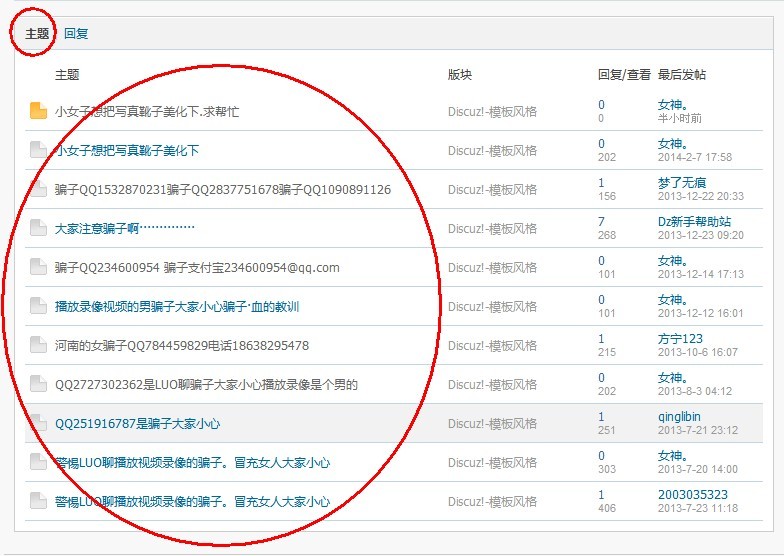Open last poster 女神。 posted 半小时前
Screen dimensions: 784x556
pyautogui.click(x=672, y=105)
